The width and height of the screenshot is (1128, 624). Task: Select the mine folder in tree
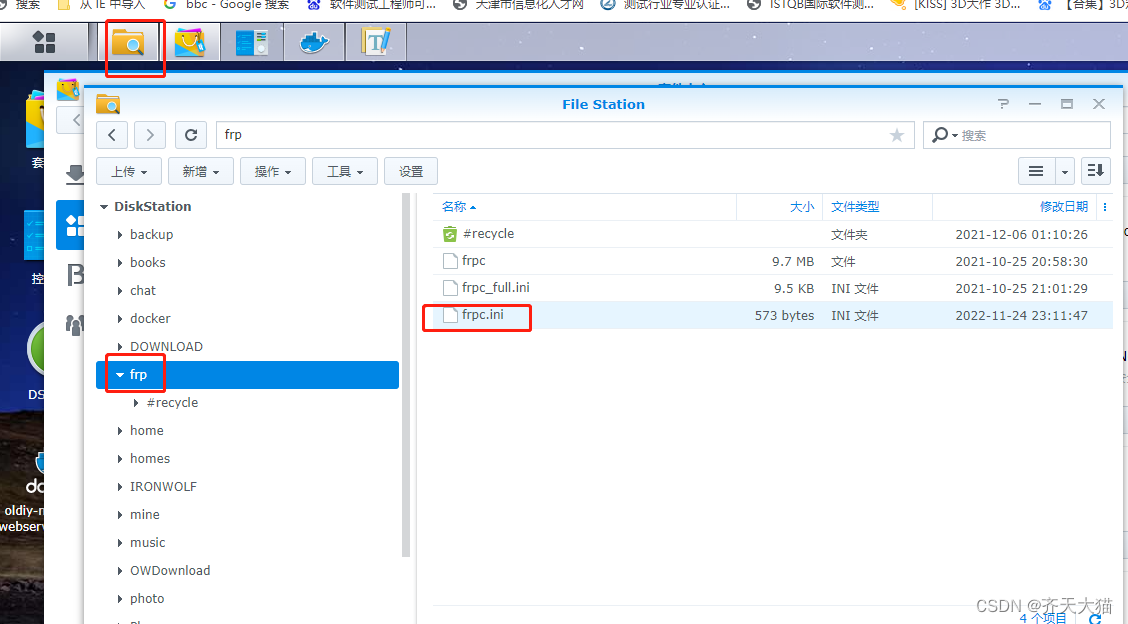[x=145, y=515]
